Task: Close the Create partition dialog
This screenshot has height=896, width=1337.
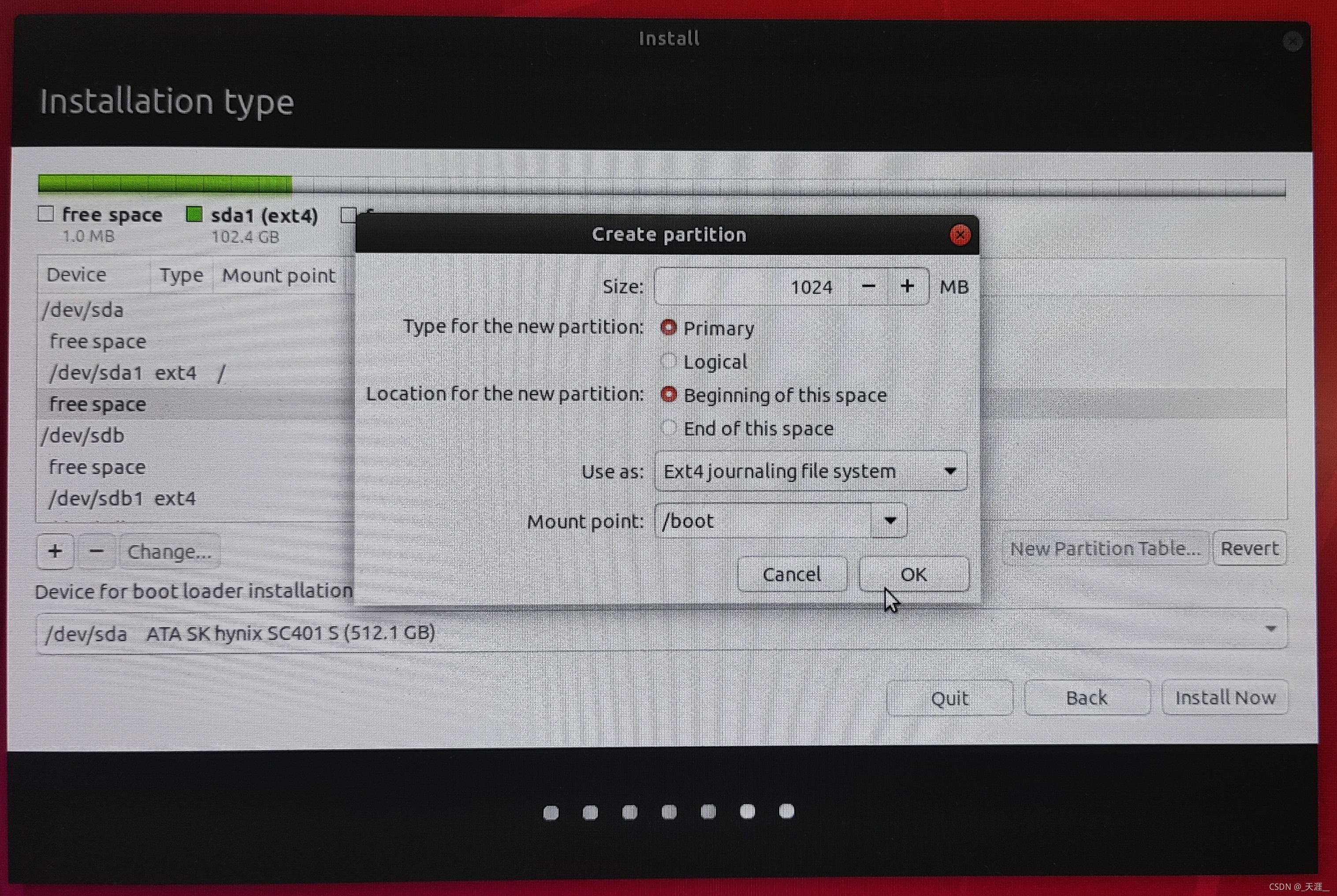Action: (x=960, y=235)
